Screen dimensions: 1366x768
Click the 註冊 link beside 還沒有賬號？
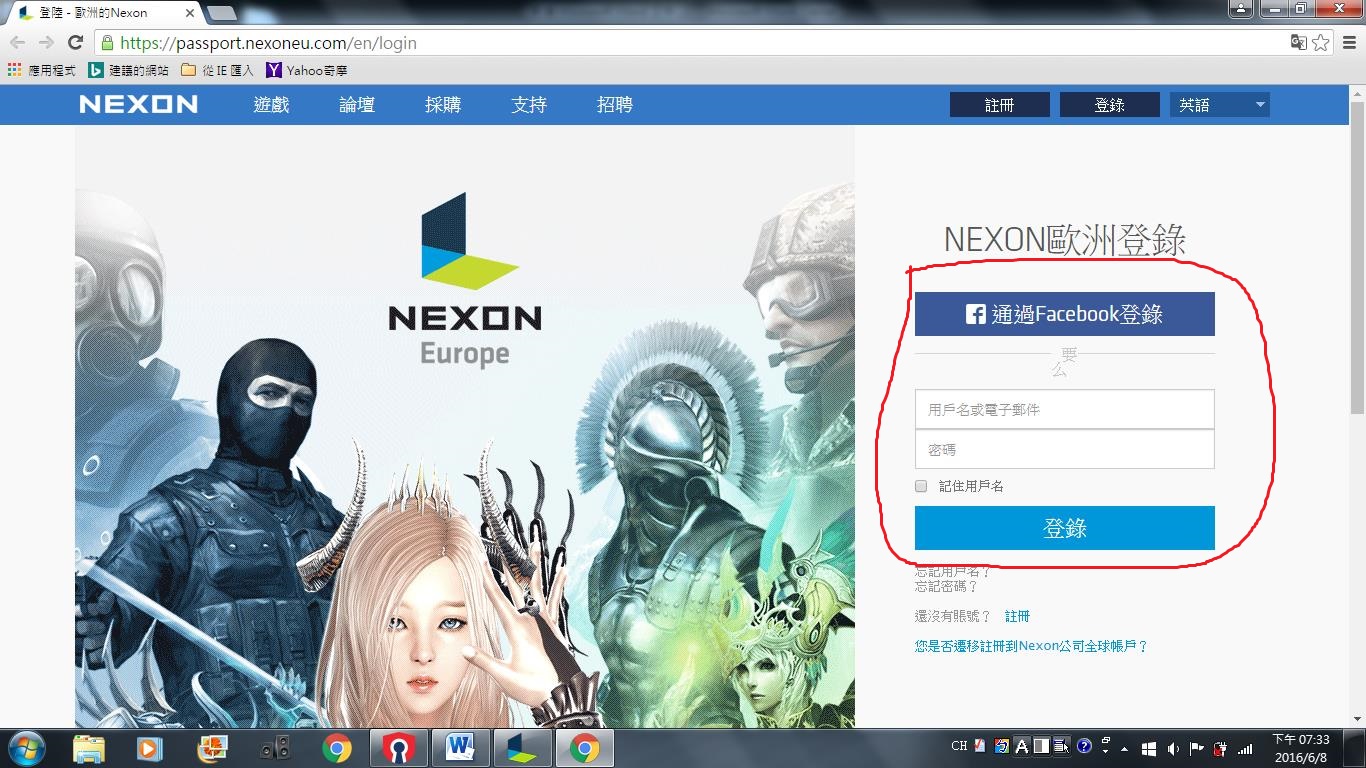click(x=1017, y=616)
